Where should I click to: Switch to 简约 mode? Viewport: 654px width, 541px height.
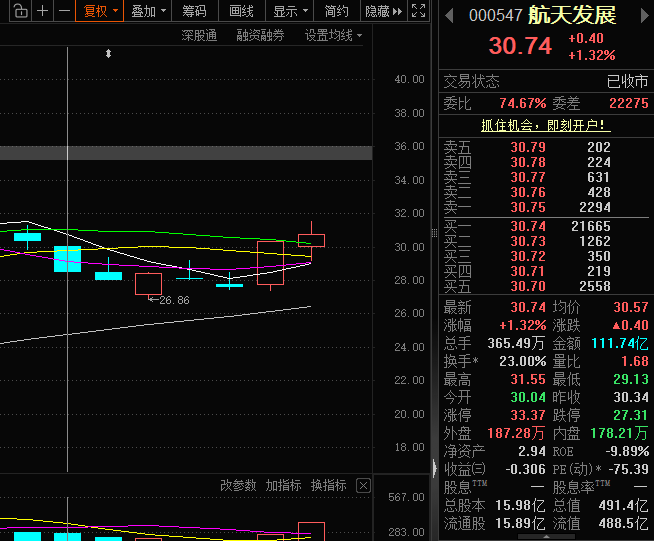click(337, 11)
